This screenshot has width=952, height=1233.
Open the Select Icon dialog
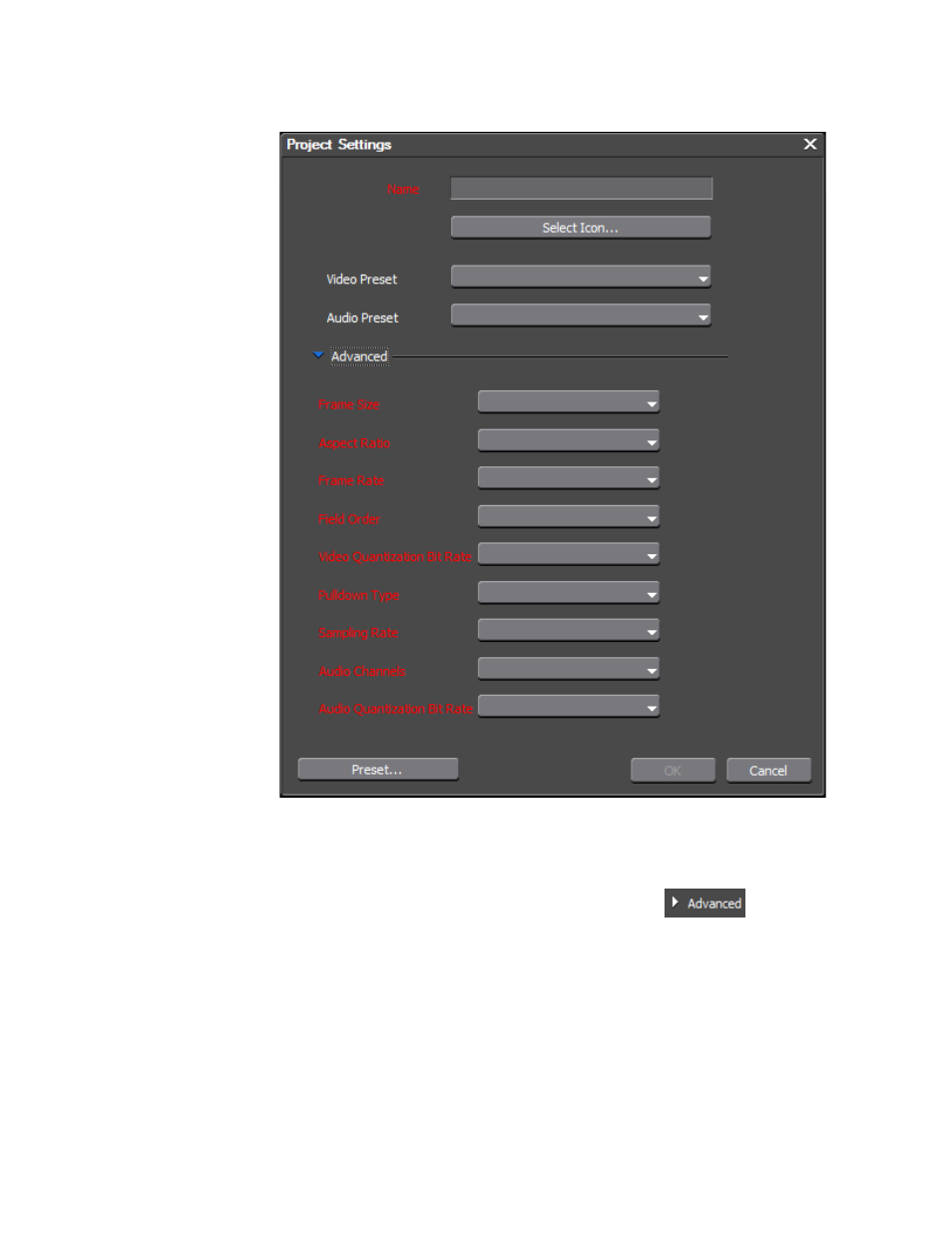click(x=581, y=228)
